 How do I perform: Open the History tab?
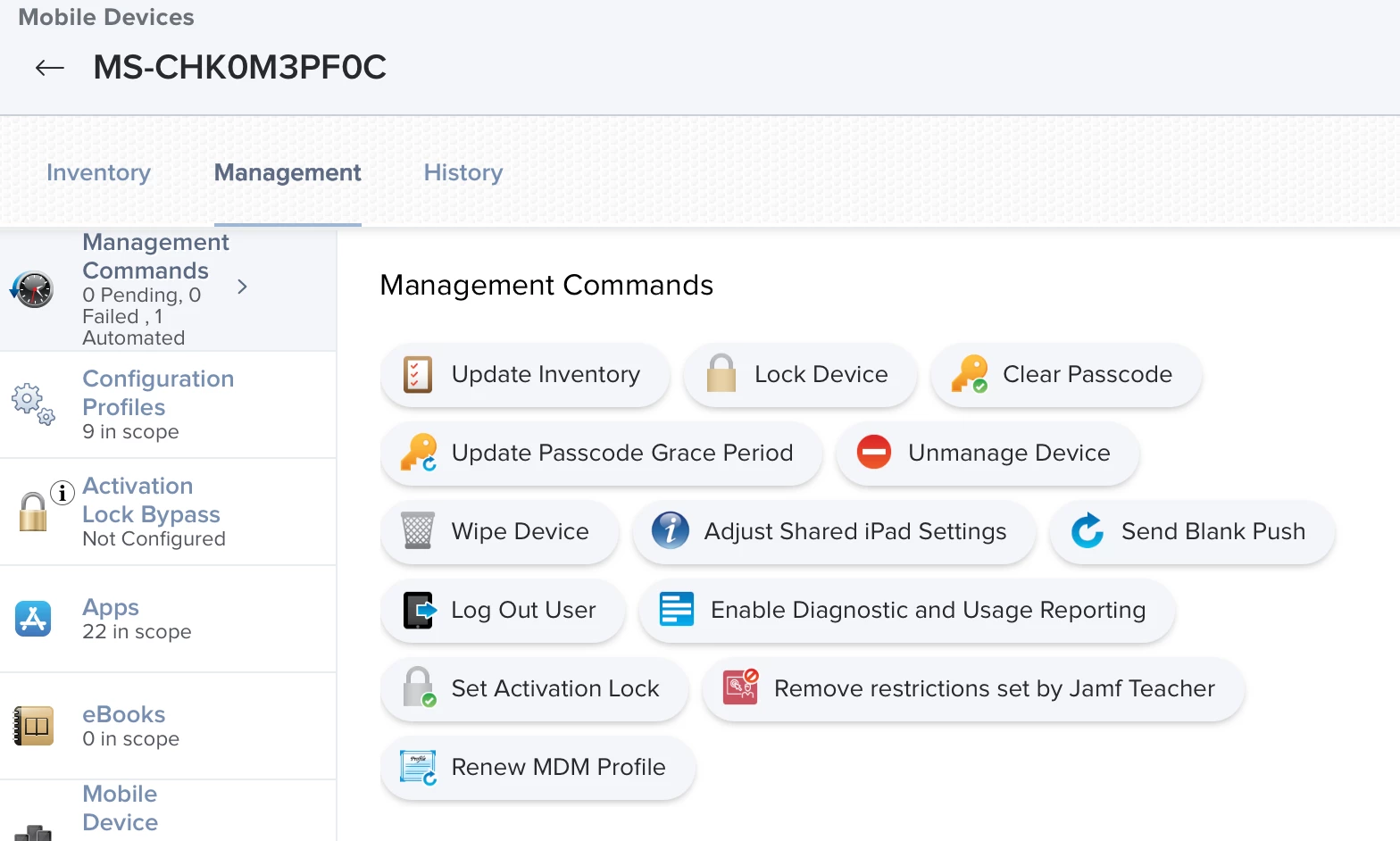463,172
